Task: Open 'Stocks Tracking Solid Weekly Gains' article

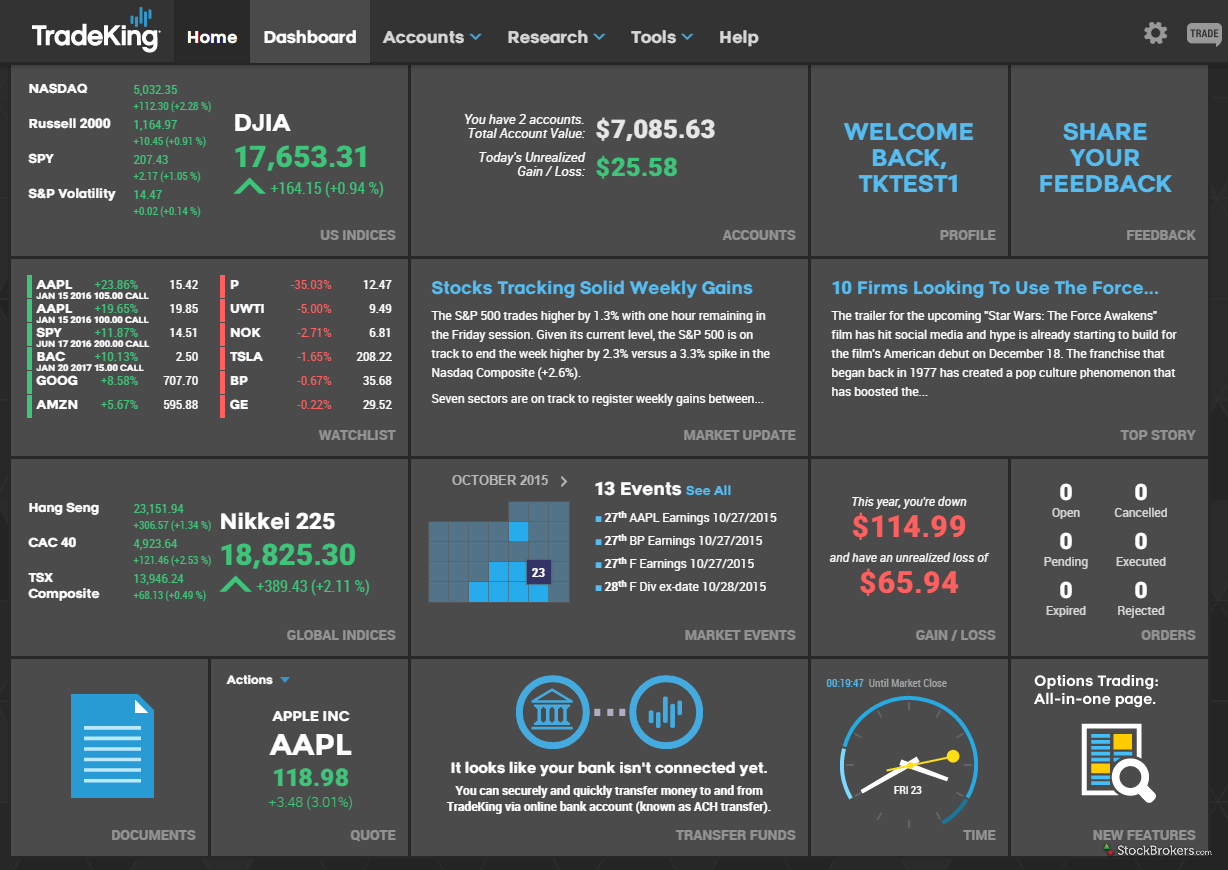Action: (x=592, y=288)
